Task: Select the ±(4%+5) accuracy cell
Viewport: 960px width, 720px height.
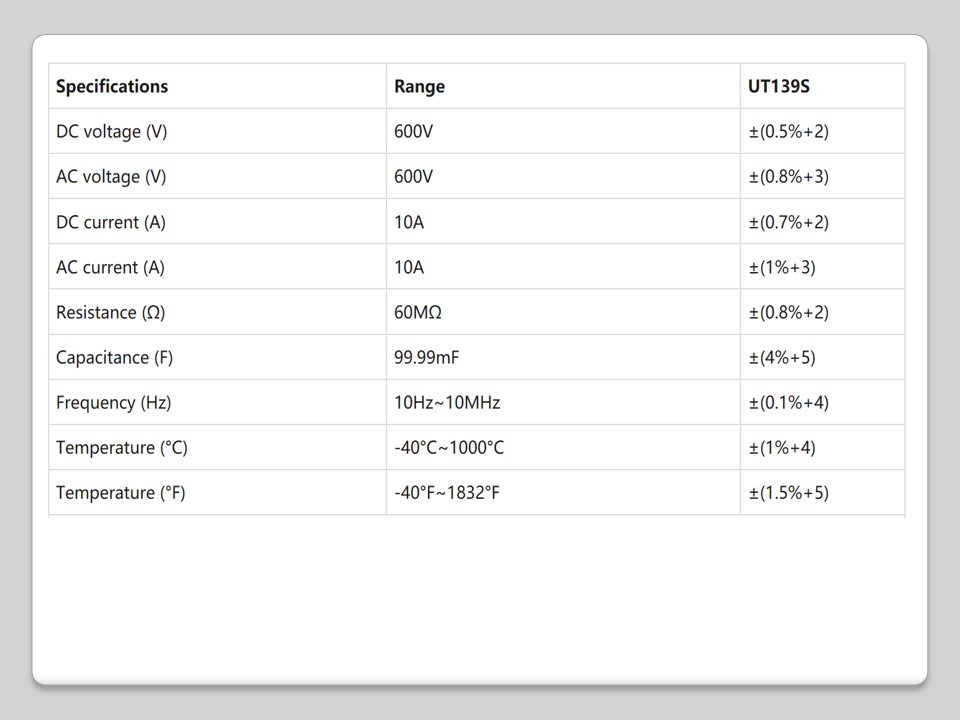Action: [781, 357]
